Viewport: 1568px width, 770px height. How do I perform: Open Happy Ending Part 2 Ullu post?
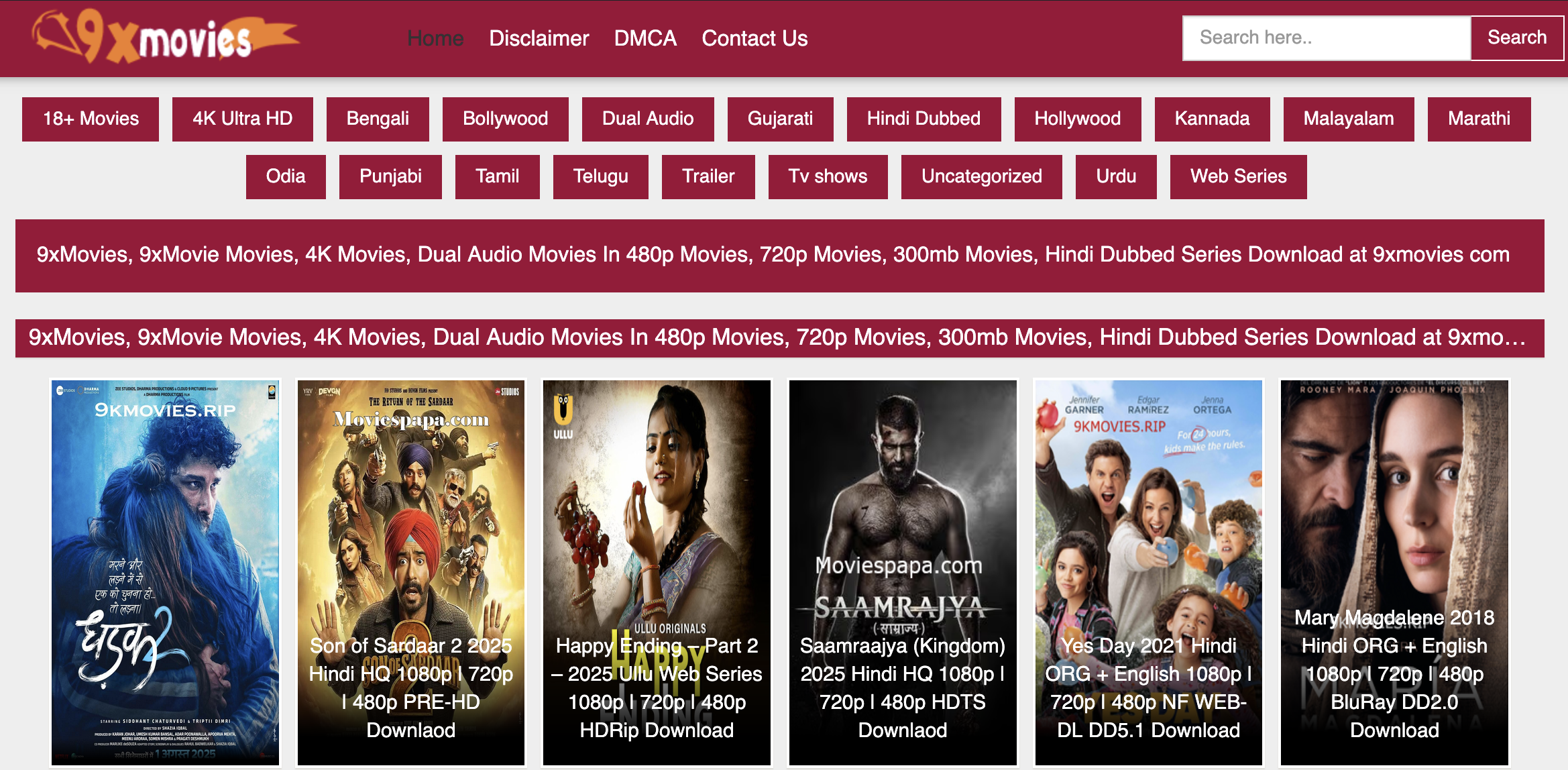coord(657,573)
